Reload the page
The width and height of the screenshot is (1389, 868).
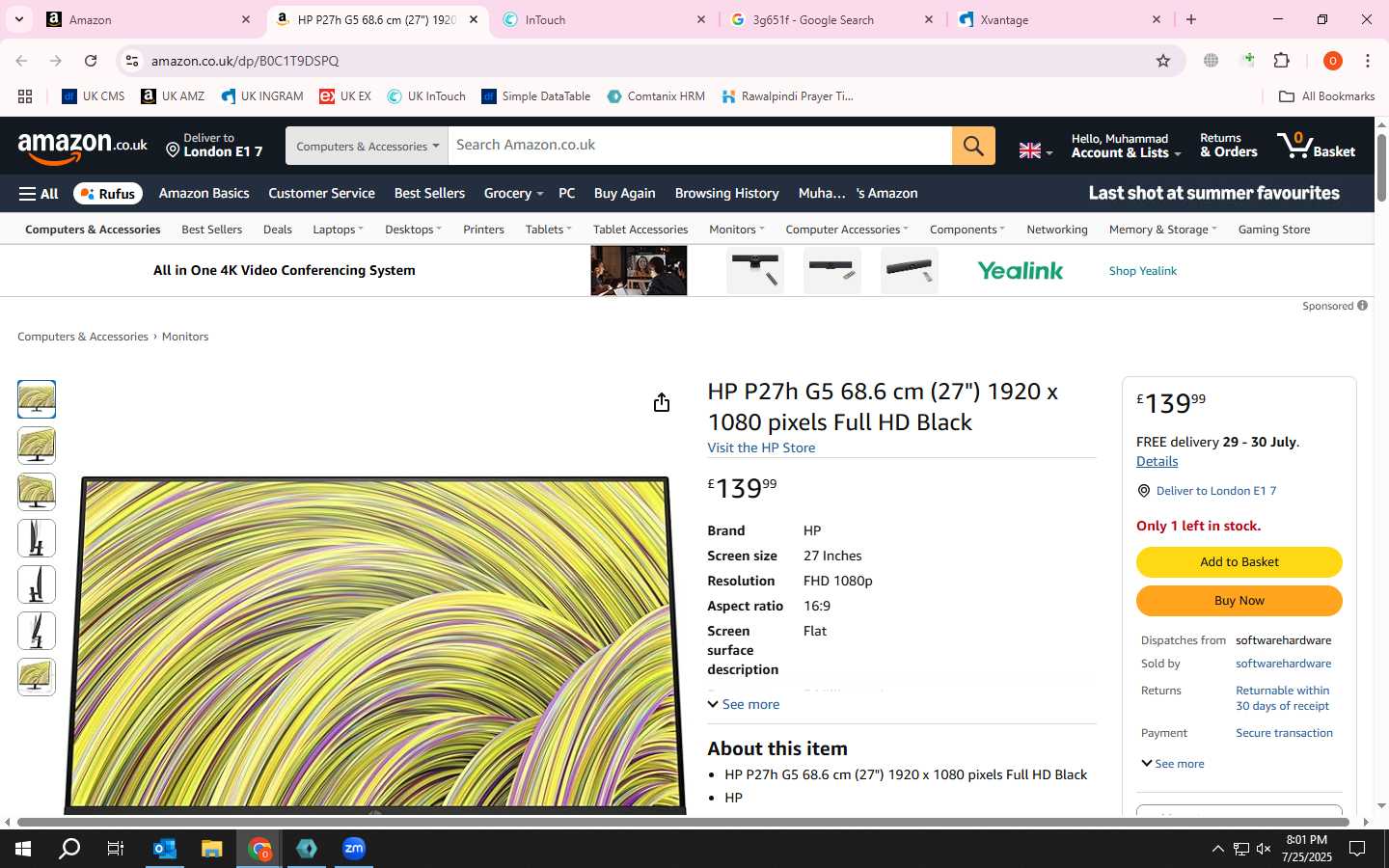point(91,61)
